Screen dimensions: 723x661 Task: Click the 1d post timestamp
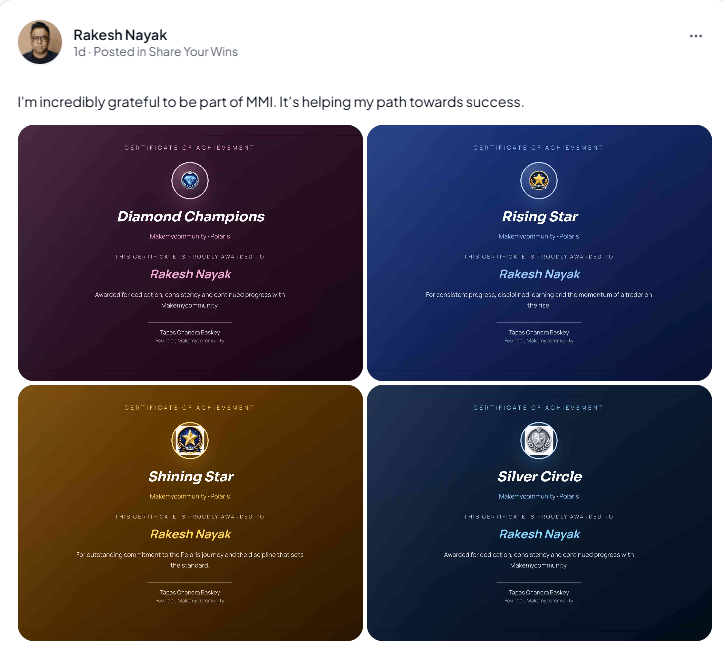79,52
